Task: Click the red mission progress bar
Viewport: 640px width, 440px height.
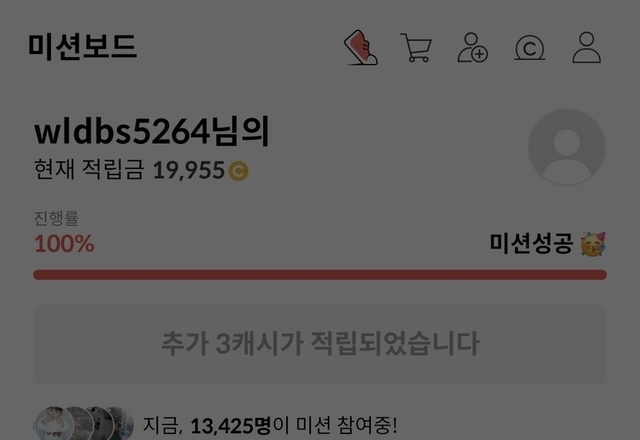Action: (x=320, y=275)
